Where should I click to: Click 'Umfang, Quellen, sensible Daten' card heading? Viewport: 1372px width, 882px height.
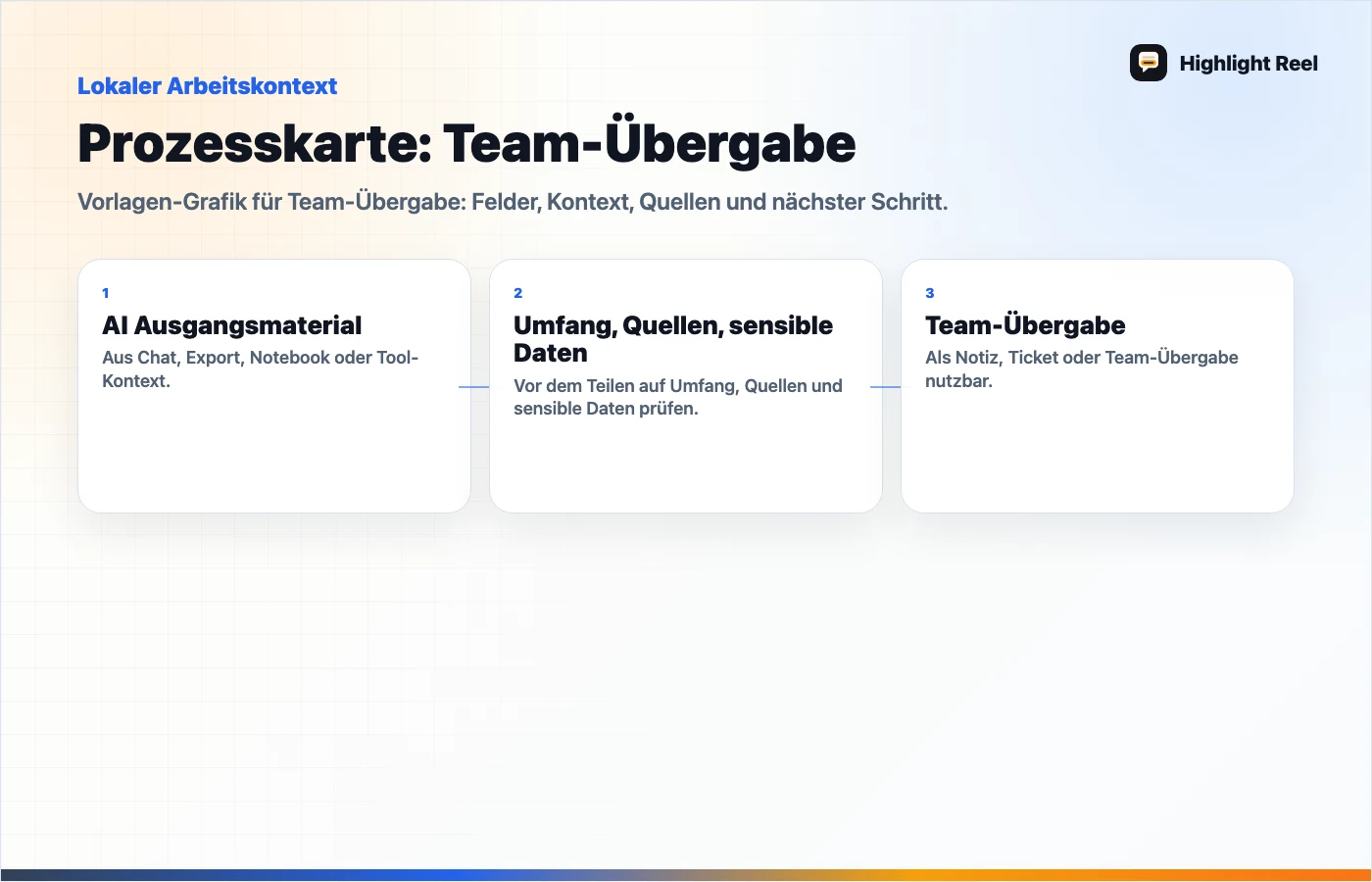[x=673, y=339]
